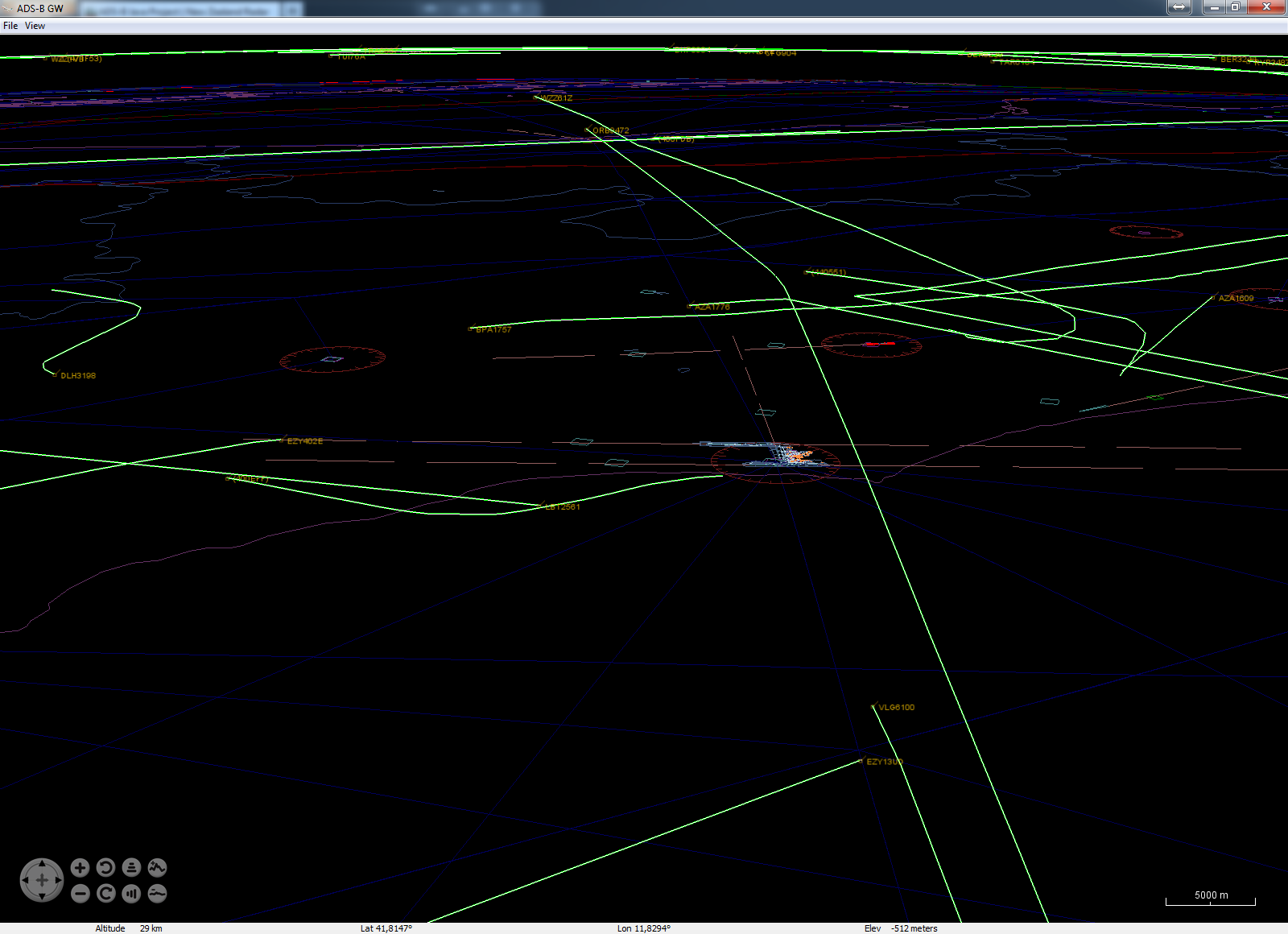The width and height of the screenshot is (1288, 934).
Task: Select aircraft label VLG6100
Action: pos(897,707)
